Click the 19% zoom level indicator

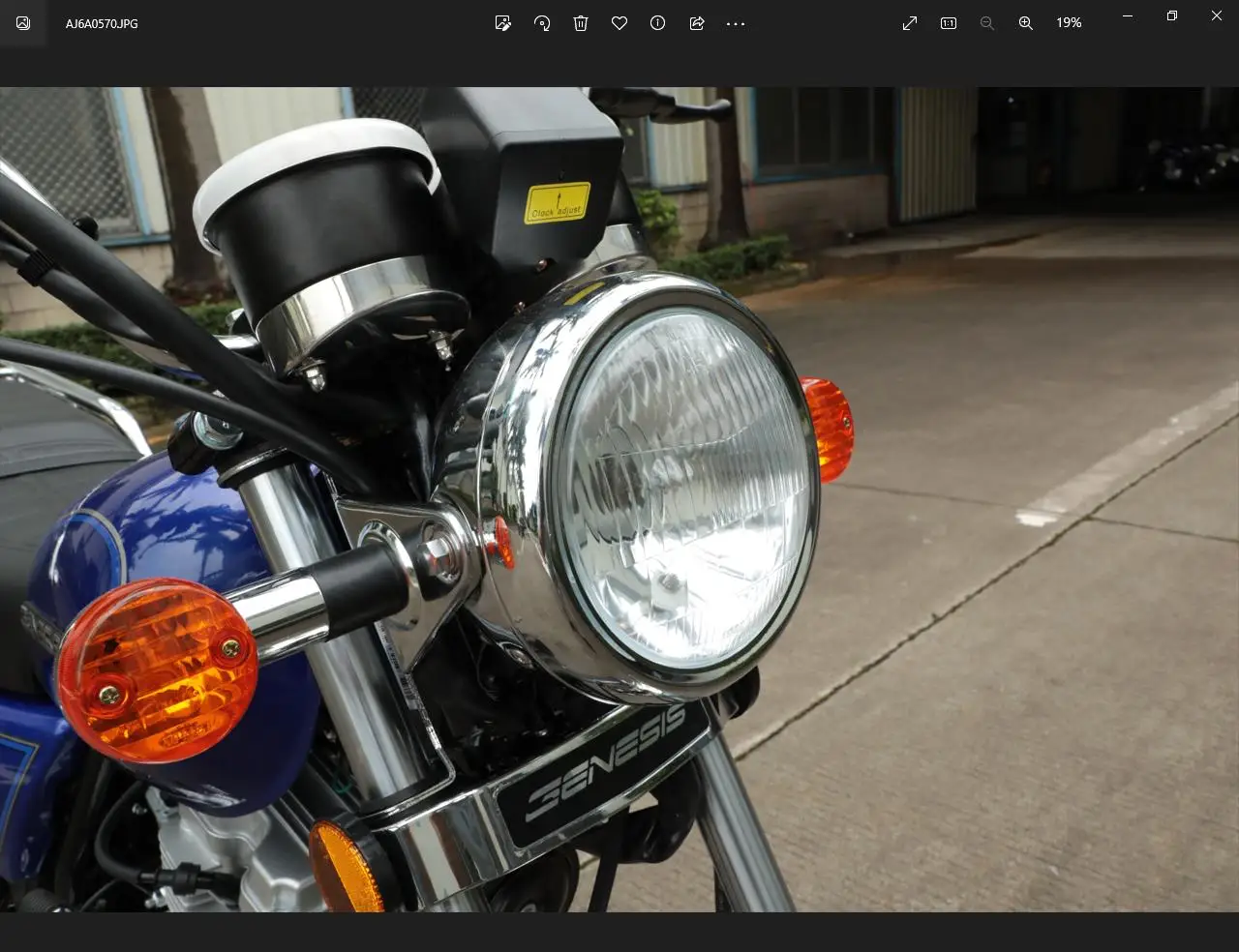pos(1069,22)
